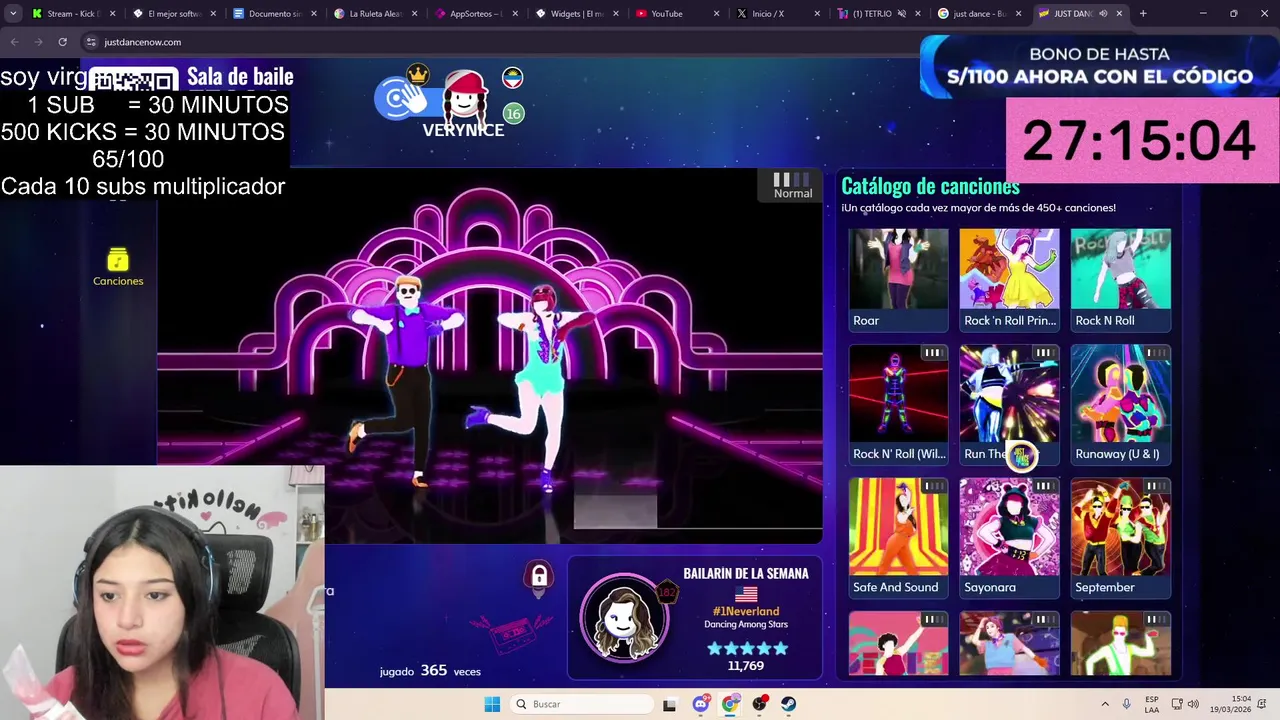Viewport: 1280px width, 720px height.
Task: Mute the JUST DANCE tab audio icon
Action: tap(1103, 14)
